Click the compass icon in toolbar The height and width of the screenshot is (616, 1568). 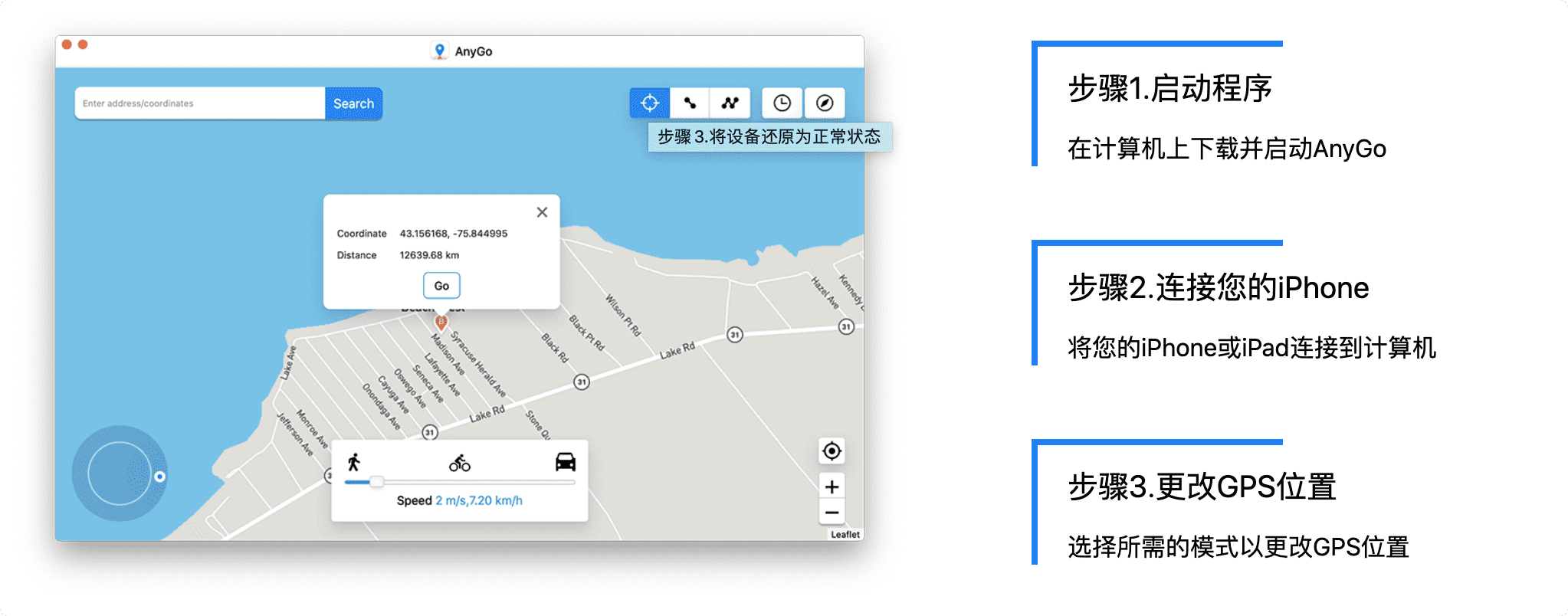coord(825,103)
